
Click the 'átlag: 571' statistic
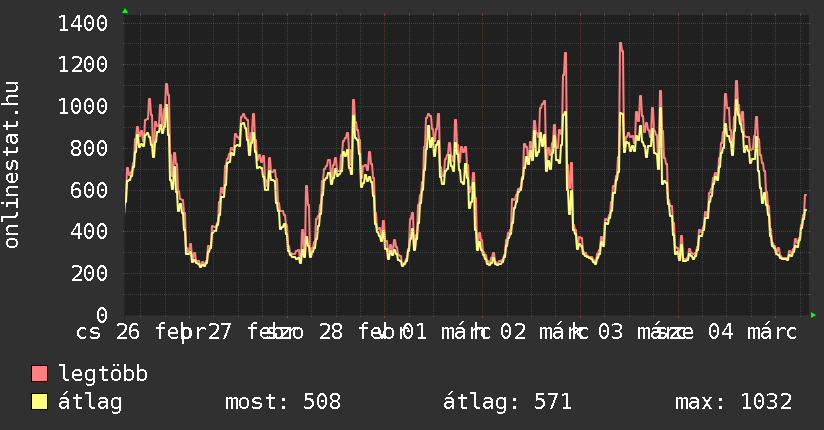tap(507, 402)
